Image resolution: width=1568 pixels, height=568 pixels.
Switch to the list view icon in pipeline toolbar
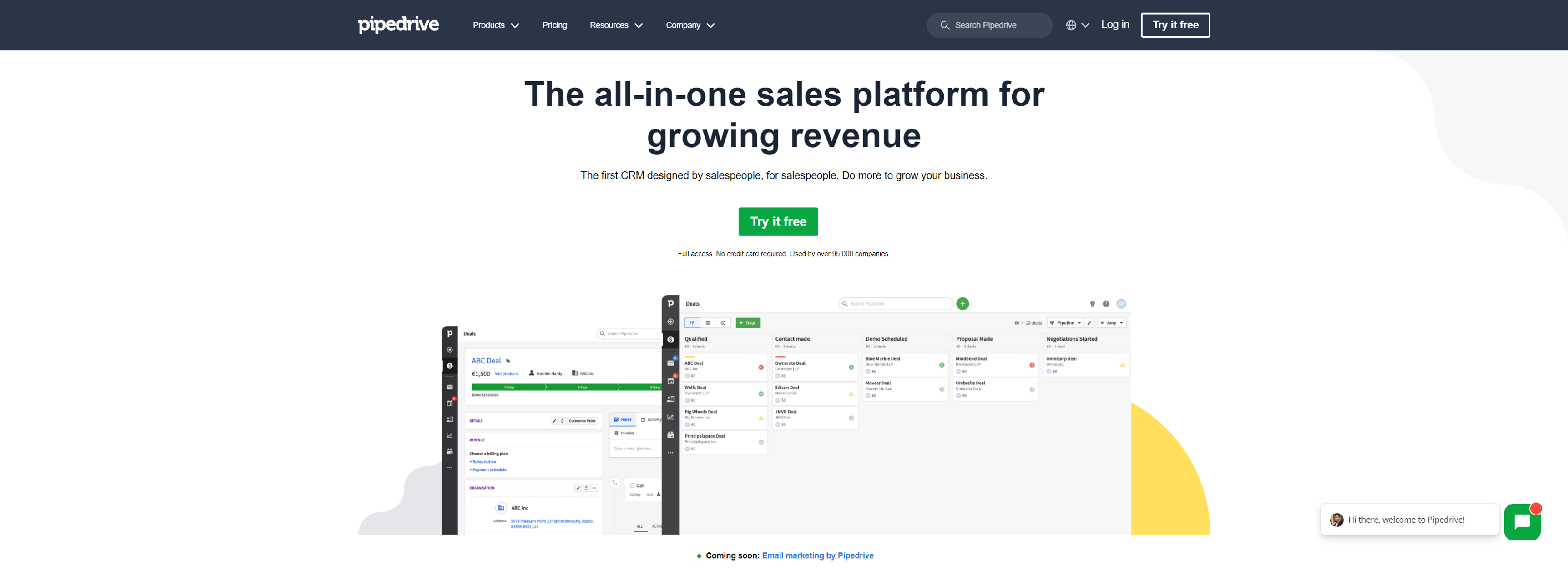(x=707, y=323)
